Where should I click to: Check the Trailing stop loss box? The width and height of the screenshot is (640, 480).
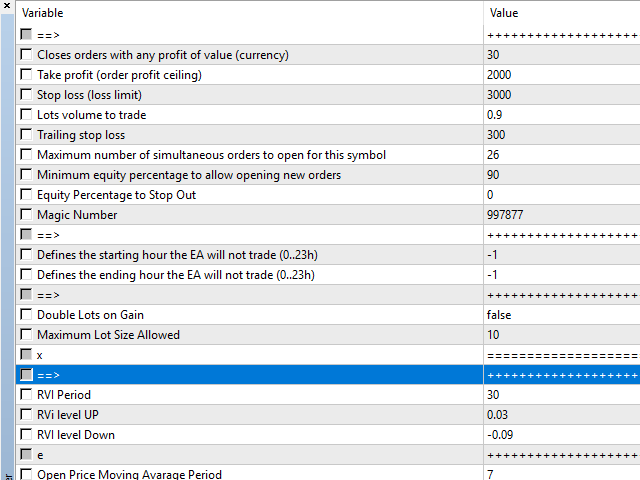tap(26, 135)
